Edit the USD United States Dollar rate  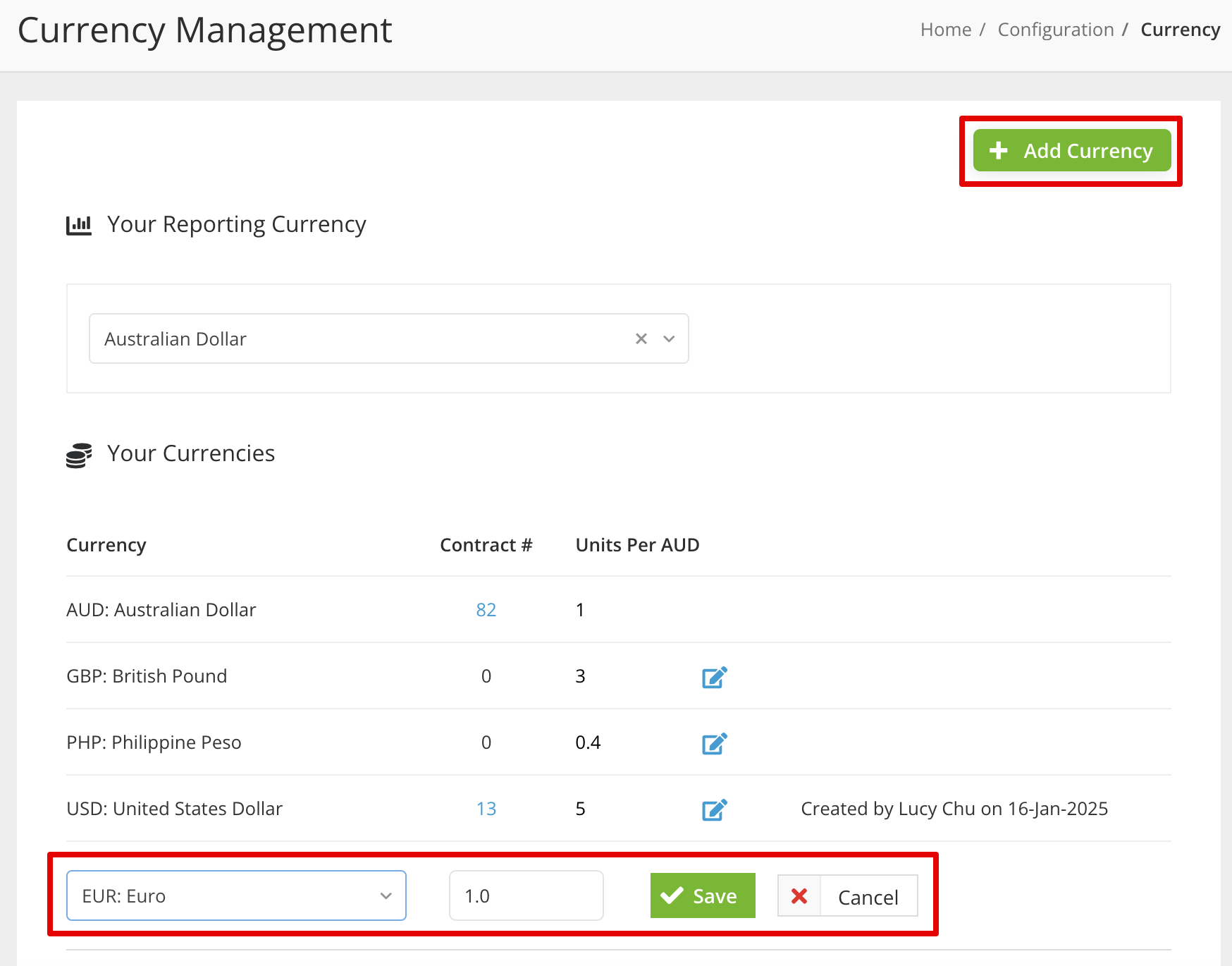coord(714,809)
